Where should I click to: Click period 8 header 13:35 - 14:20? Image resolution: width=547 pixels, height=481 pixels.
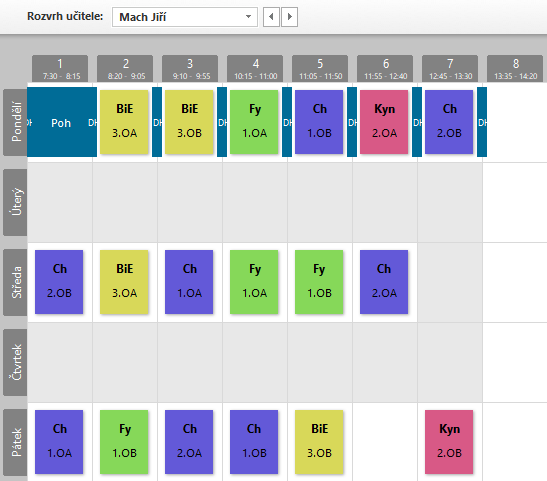pyautogui.click(x=515, y=69)
